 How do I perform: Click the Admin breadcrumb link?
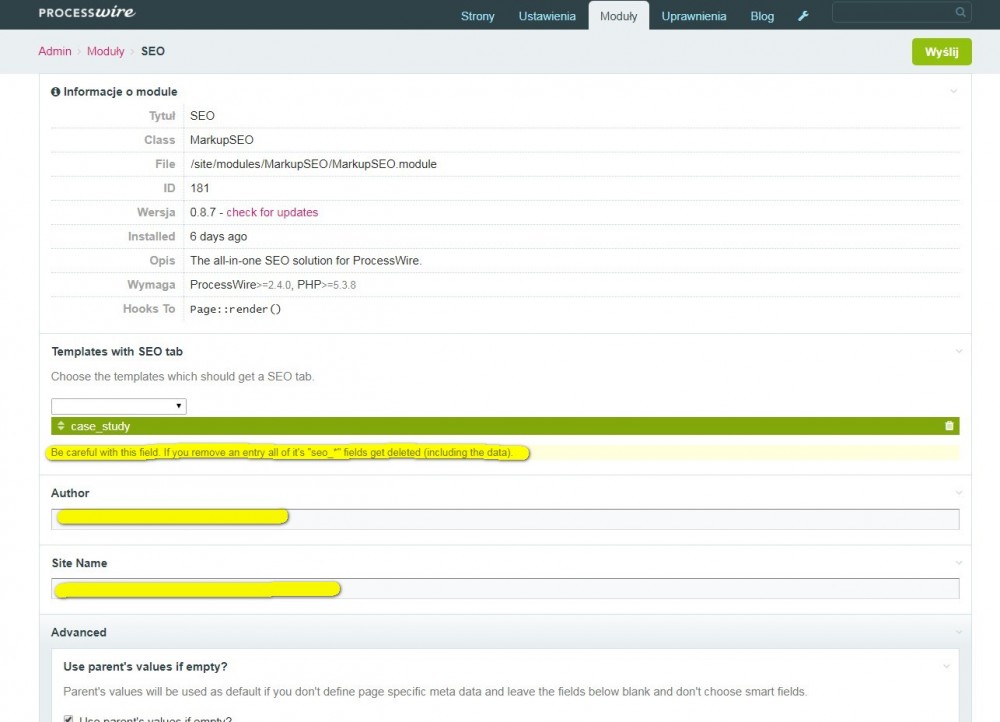click(x=55, y=51)
